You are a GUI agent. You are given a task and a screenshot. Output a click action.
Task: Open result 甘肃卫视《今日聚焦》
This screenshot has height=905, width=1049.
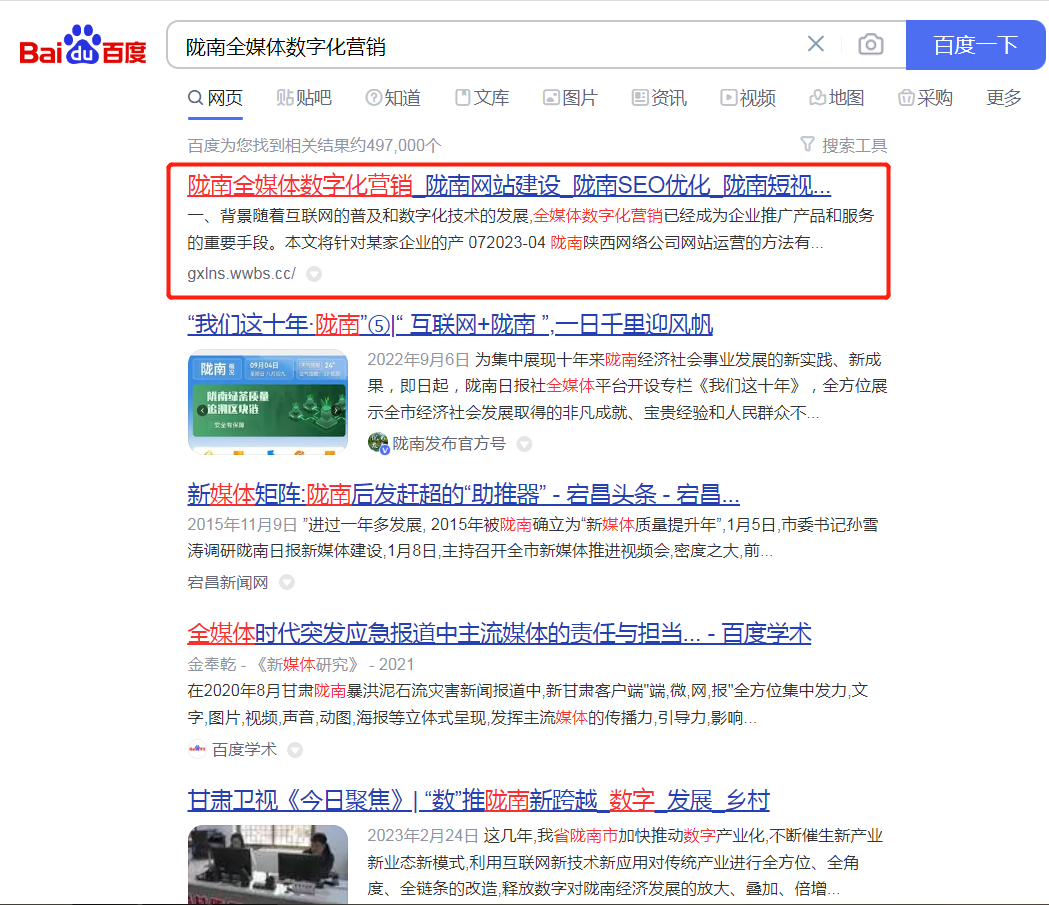tap(478, 800)
